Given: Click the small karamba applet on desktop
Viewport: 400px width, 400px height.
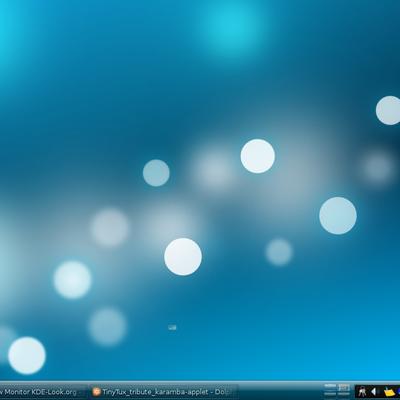Looking at the screenshot, I should click(x=172, y=328).
